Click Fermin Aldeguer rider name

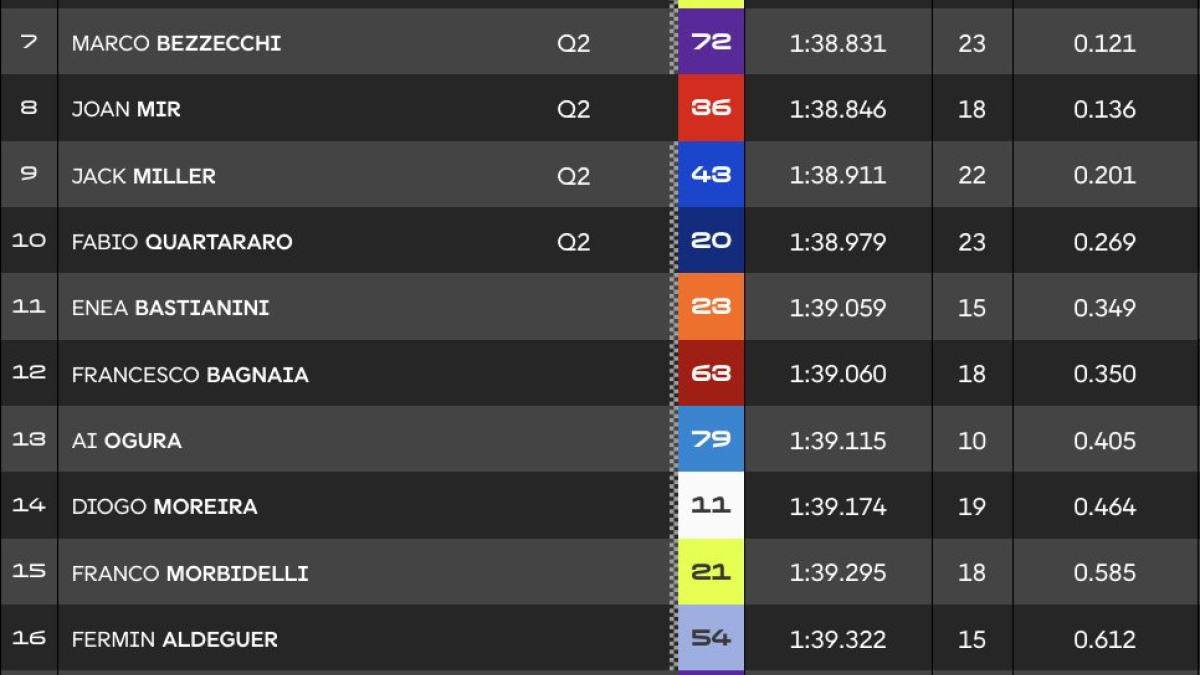pyautogui.click(x=175, y=640)
